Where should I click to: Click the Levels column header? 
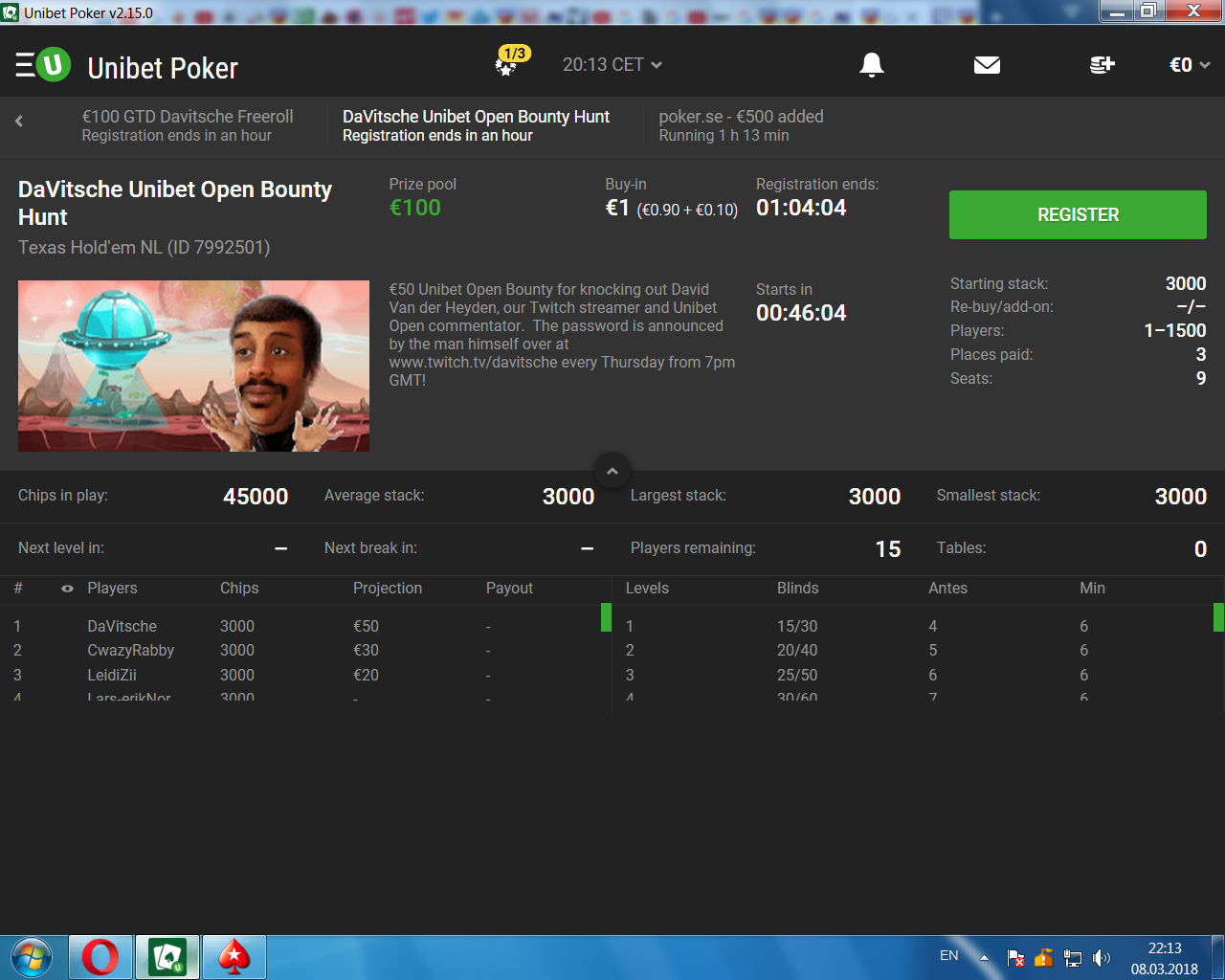pyautogui.click(x=647, y=588)
